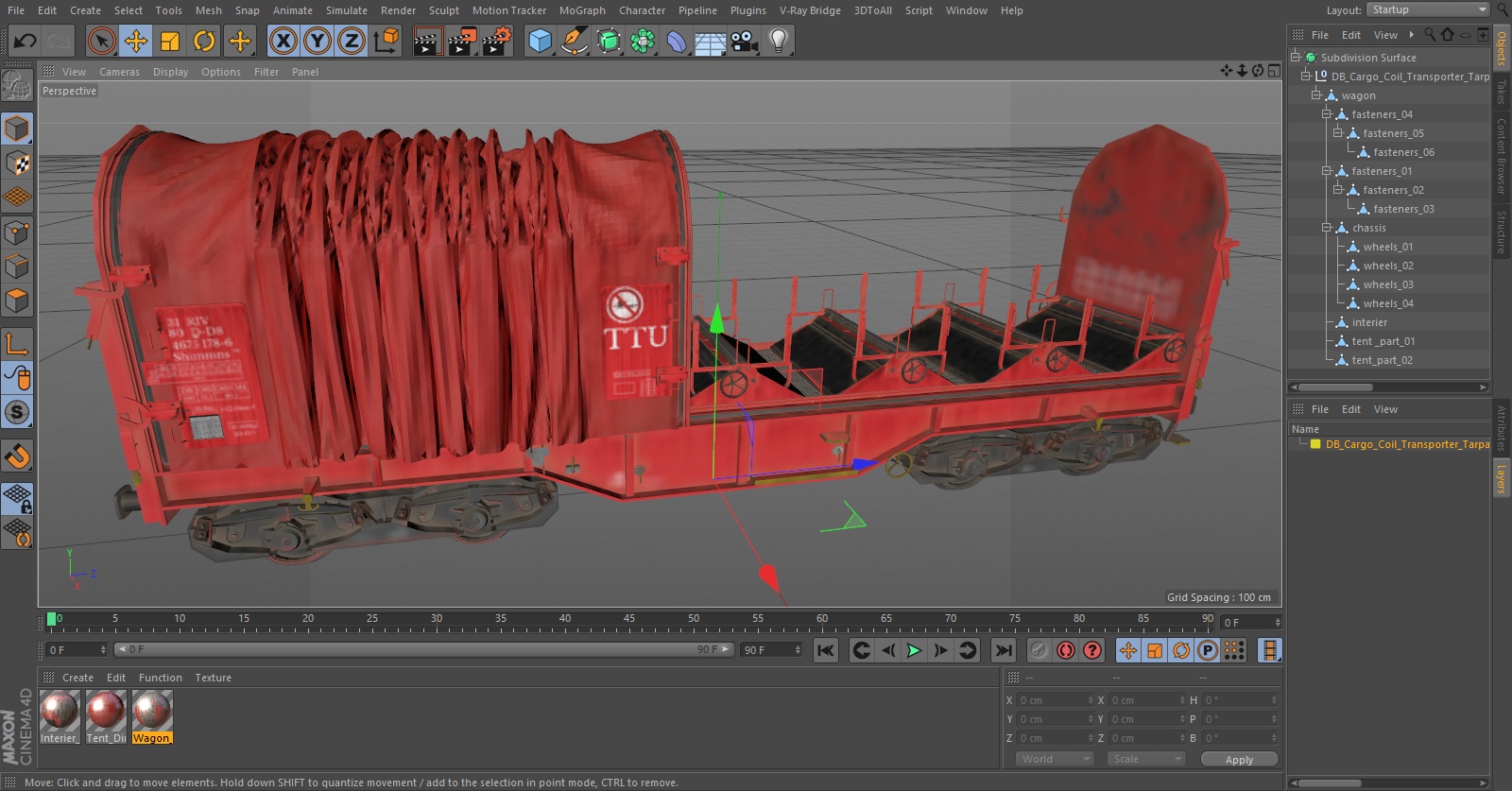Select wheels_03 in object tree
This screenshot has width=1512, height=791.
point(1388,284)
